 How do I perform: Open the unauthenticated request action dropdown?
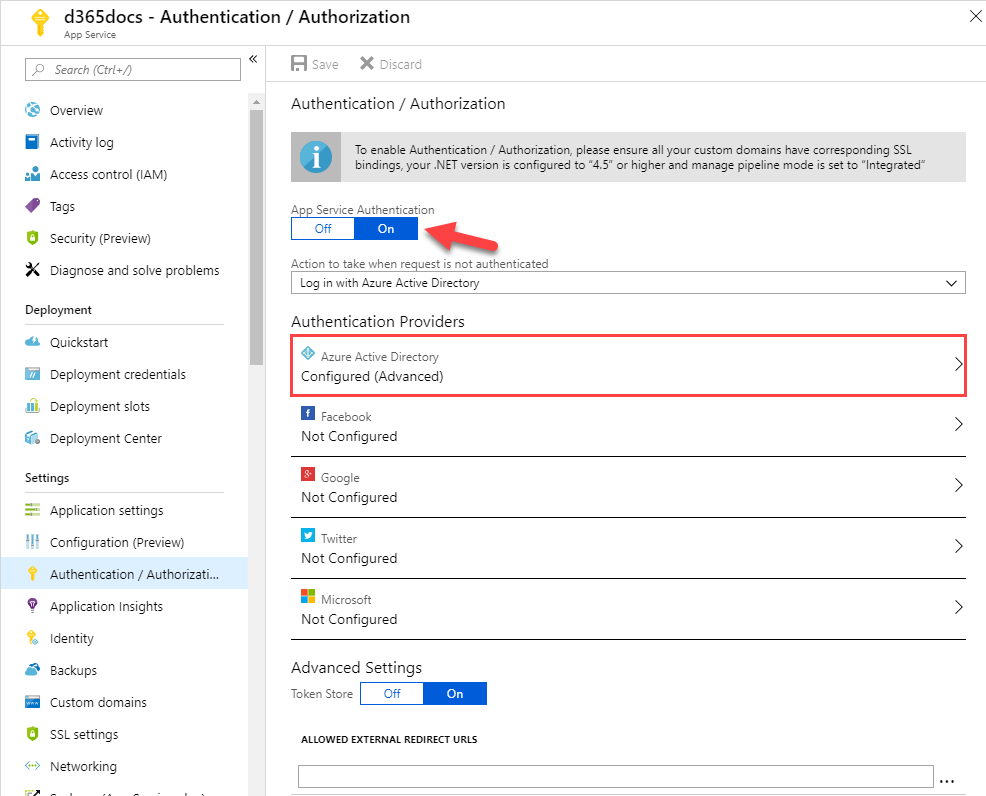pyautogui.click(x=628, y=283)
